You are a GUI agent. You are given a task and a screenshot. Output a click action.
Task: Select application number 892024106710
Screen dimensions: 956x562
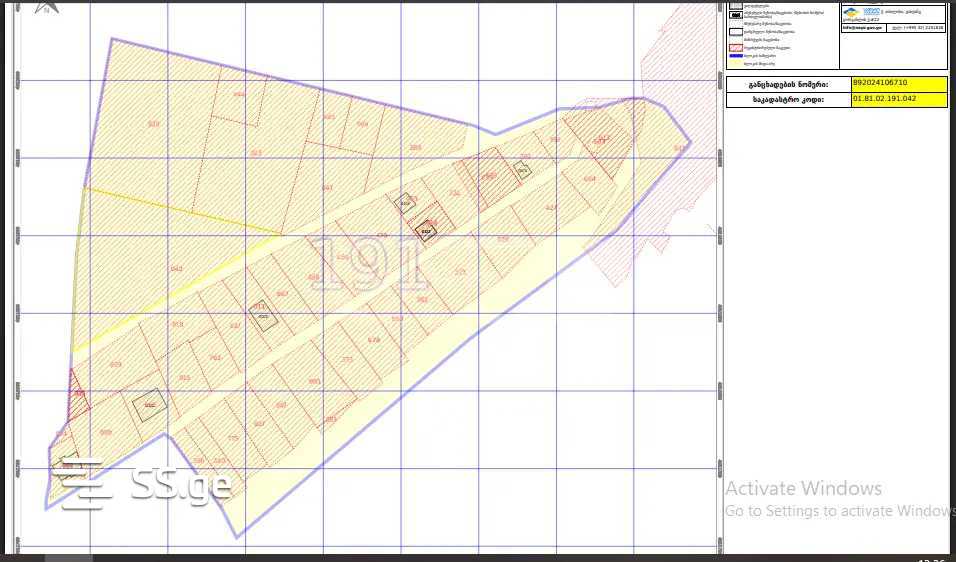[897, 85]
